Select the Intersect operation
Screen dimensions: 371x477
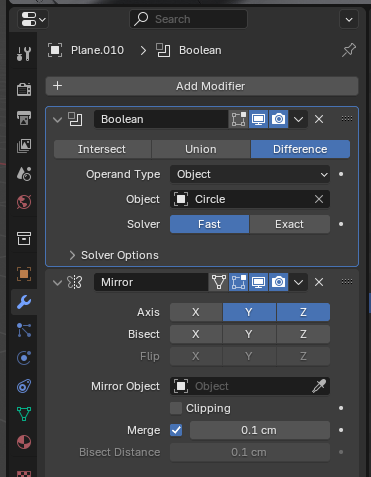(x=102, y=149)
